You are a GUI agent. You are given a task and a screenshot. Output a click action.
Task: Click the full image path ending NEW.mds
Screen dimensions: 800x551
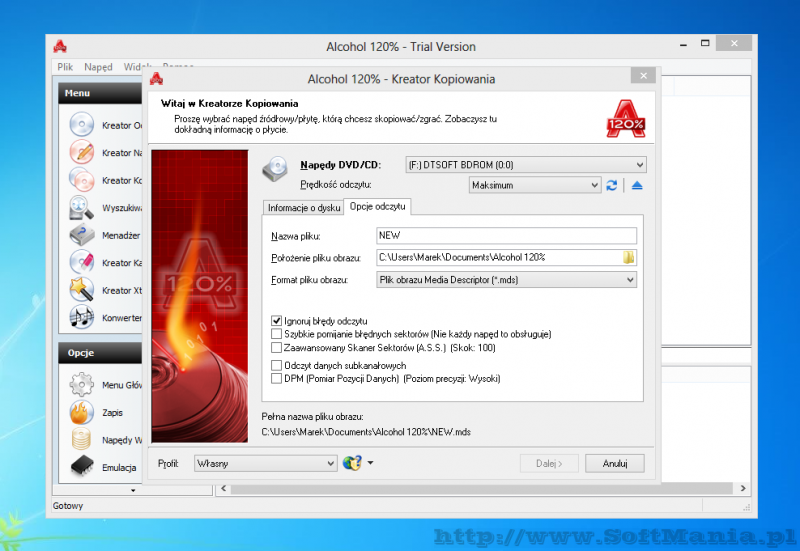tap(366, 432)
